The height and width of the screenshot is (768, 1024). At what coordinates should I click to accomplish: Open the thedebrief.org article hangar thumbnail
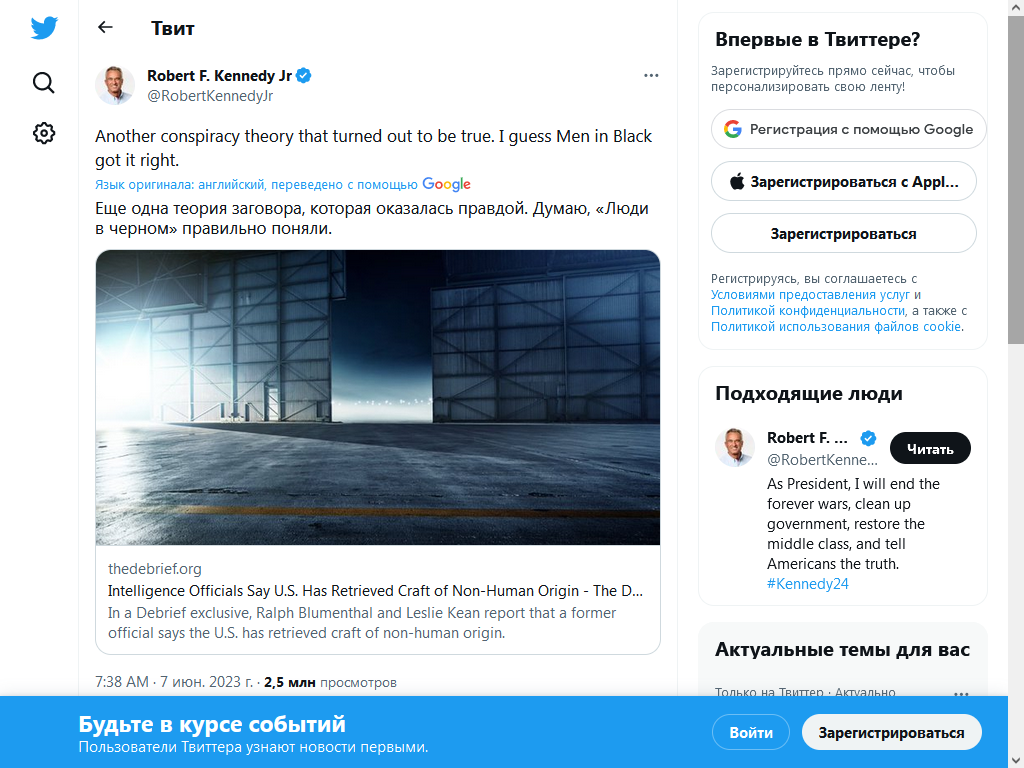pos(378,398)
